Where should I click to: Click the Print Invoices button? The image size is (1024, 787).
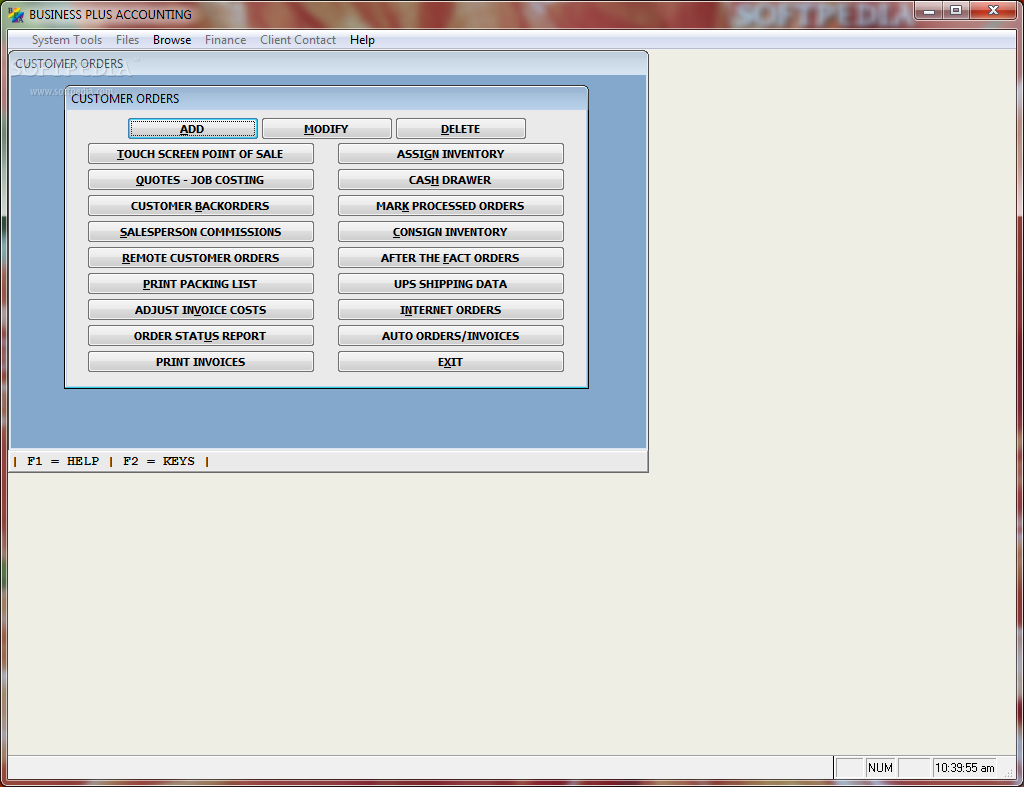[x=200, y=362]
